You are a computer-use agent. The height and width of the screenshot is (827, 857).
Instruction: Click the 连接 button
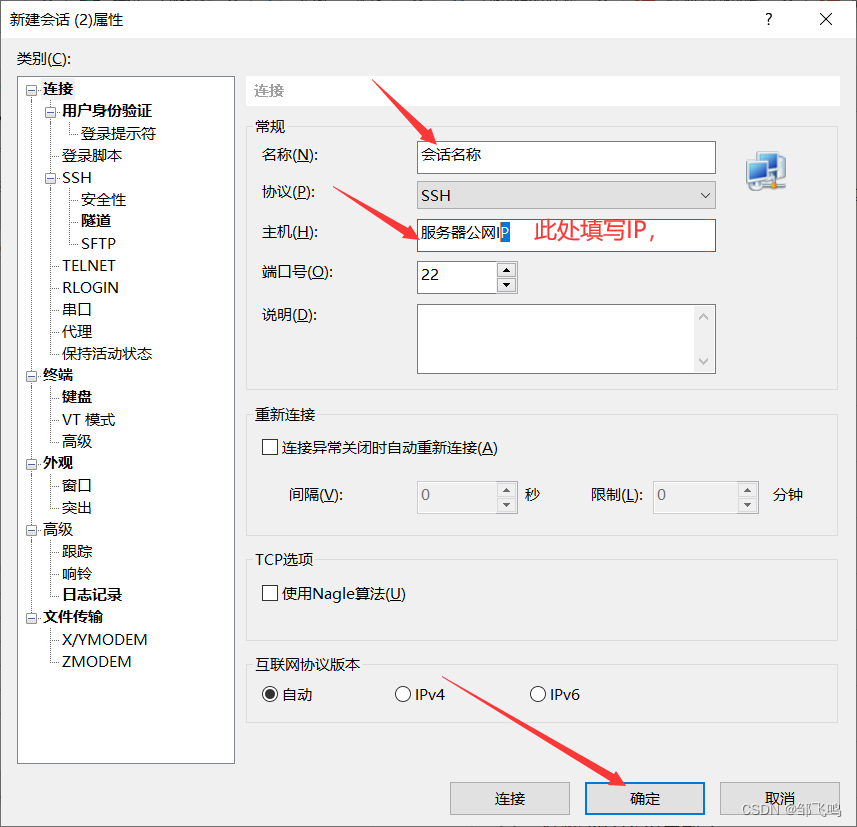point(510,799)
